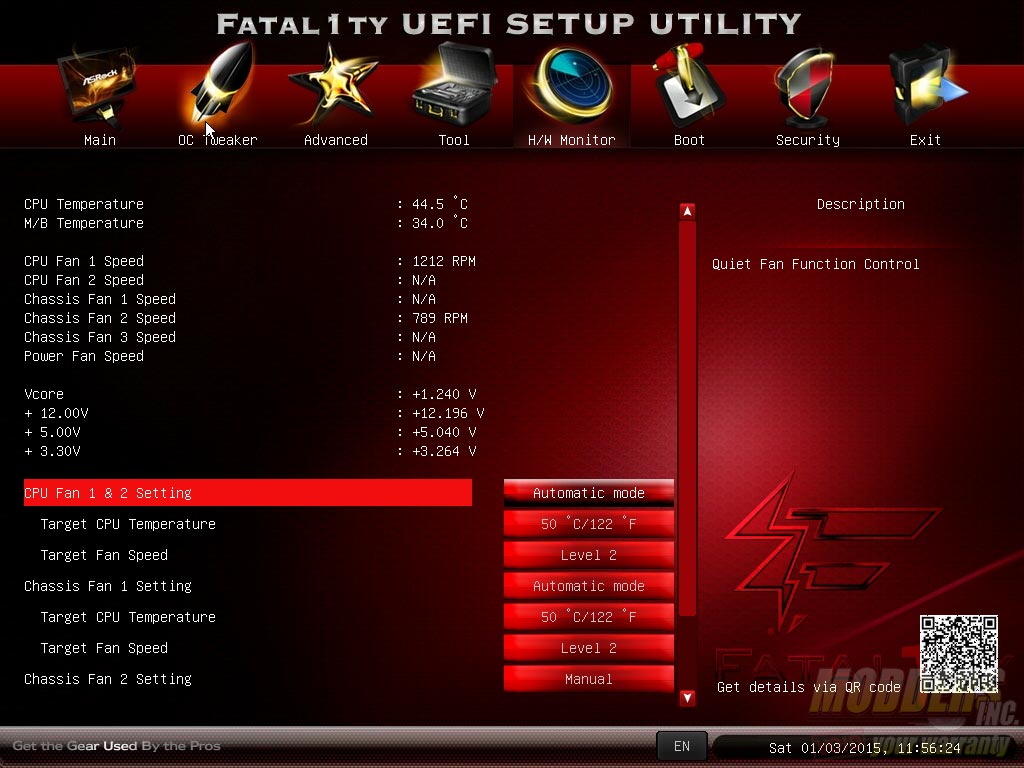This screenshot has width=1024, height=768.
Task: Click the Description panel heading
Action: pyautogui.click(x=861, y=204)
